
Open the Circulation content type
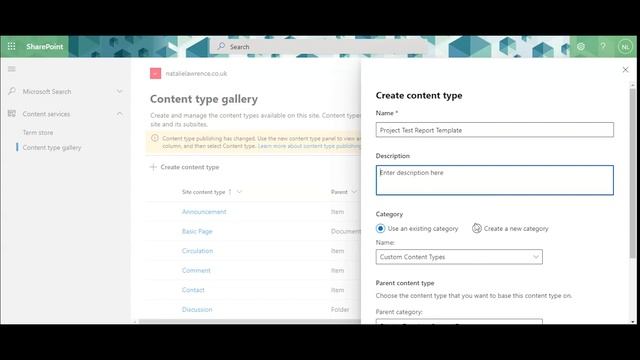[x=198, y=251]
